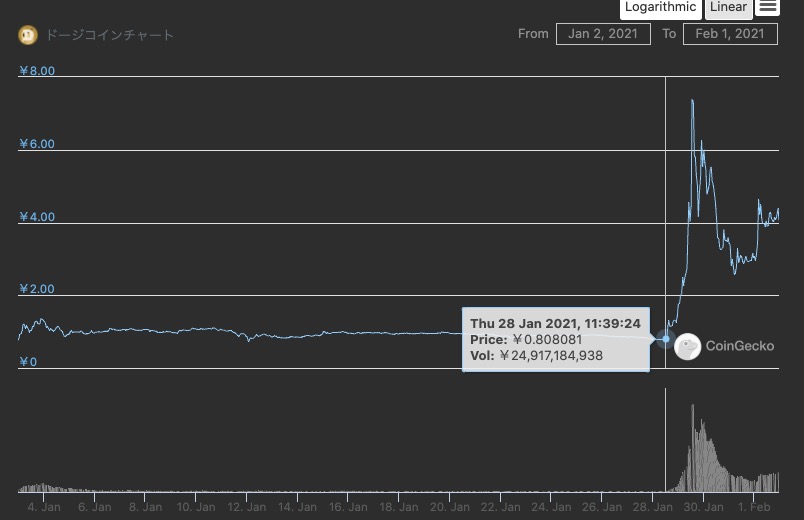Image resolution: width=804 pixels, height=520 pixels.
Task: Open the chart hamburger menu
Action: [768, 7]
